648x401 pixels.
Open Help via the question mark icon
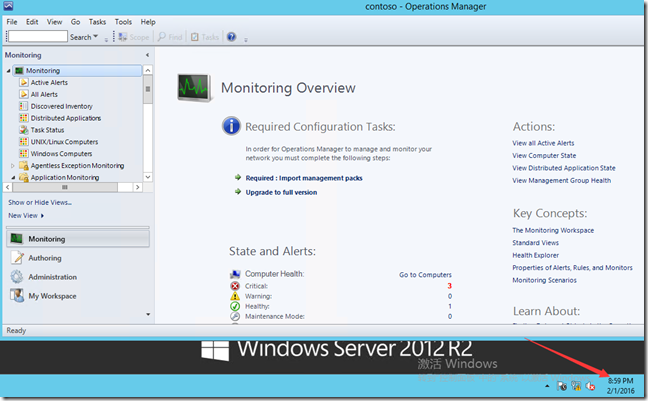(231, 37)
